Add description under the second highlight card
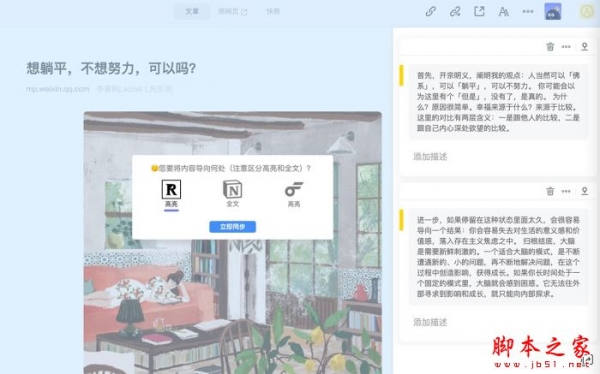 tap(430, 322)
